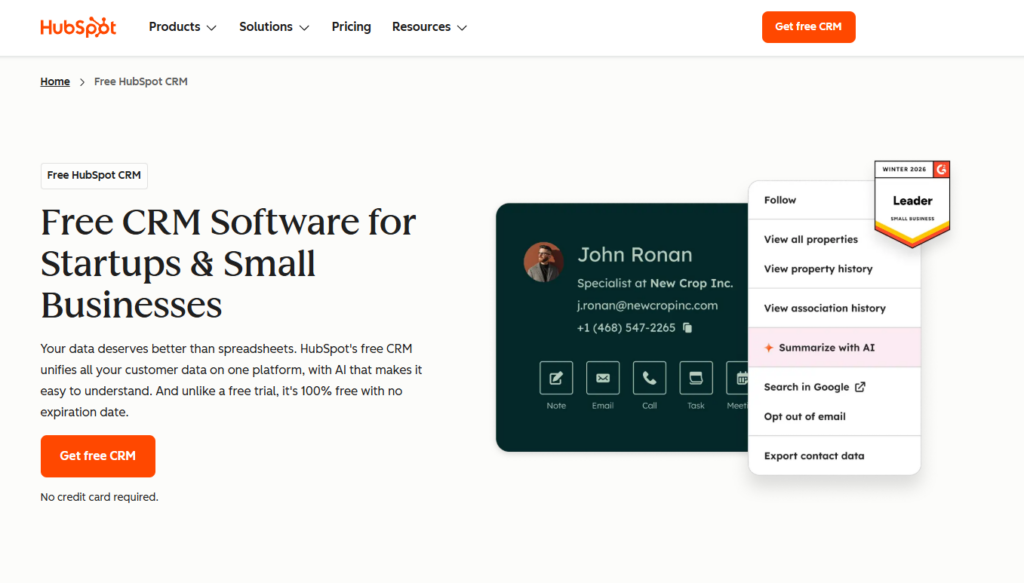Image resolution: width=1024 pixels, height=583 pixels.
Task: Click the Meeting calendar icon
Action: click(x=737, y=377)
